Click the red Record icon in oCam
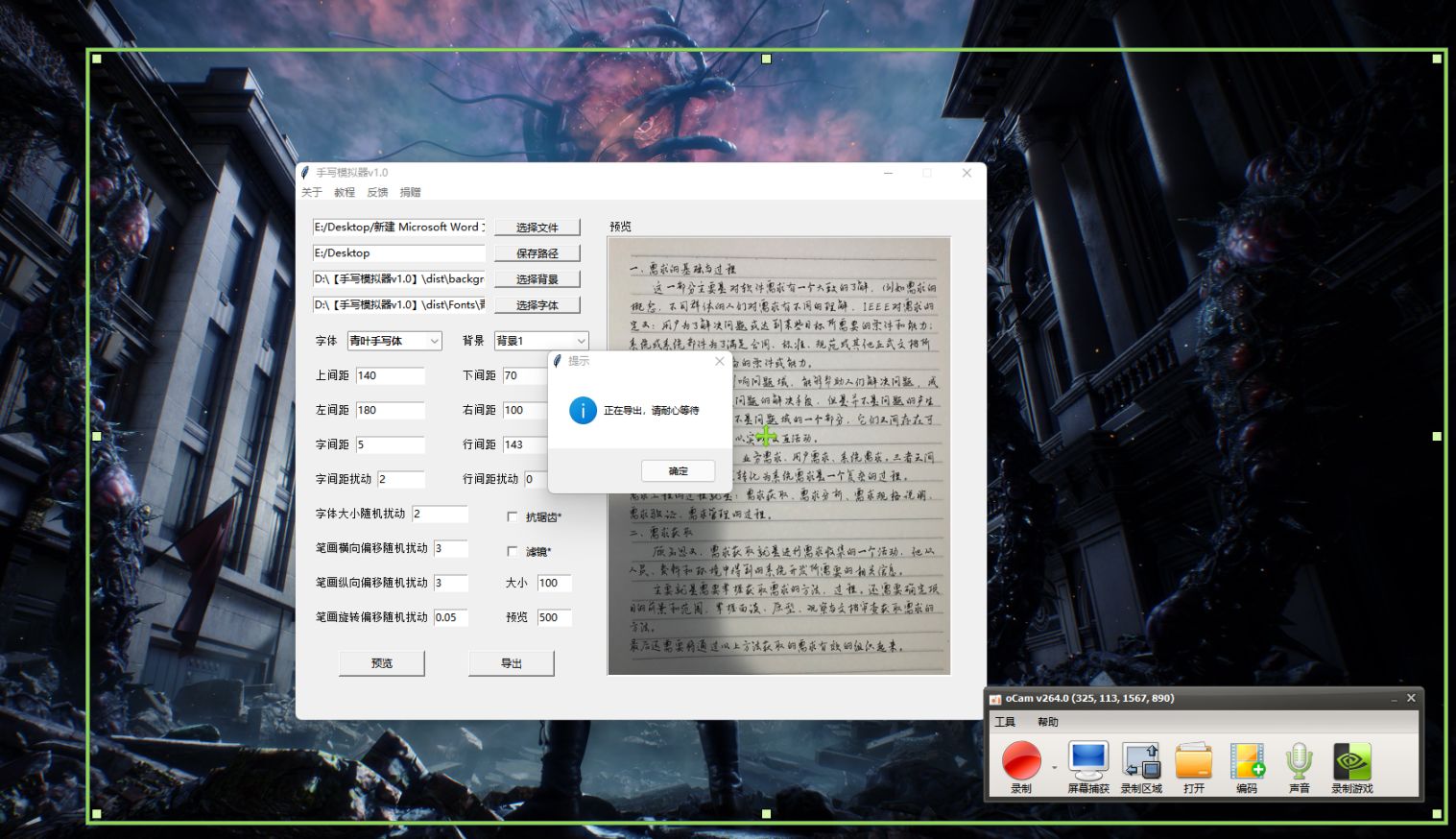This screenshot has width=1456, height=839. point(1021,761)
